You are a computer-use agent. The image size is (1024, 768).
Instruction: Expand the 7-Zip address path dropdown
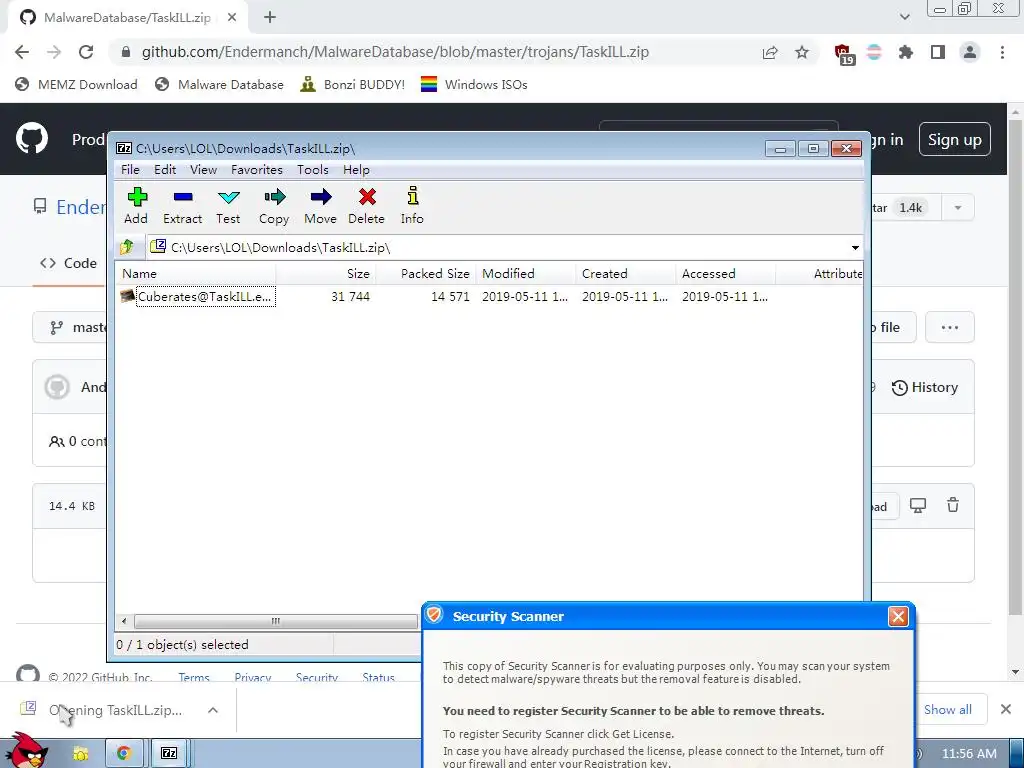[x=855, y=248]
